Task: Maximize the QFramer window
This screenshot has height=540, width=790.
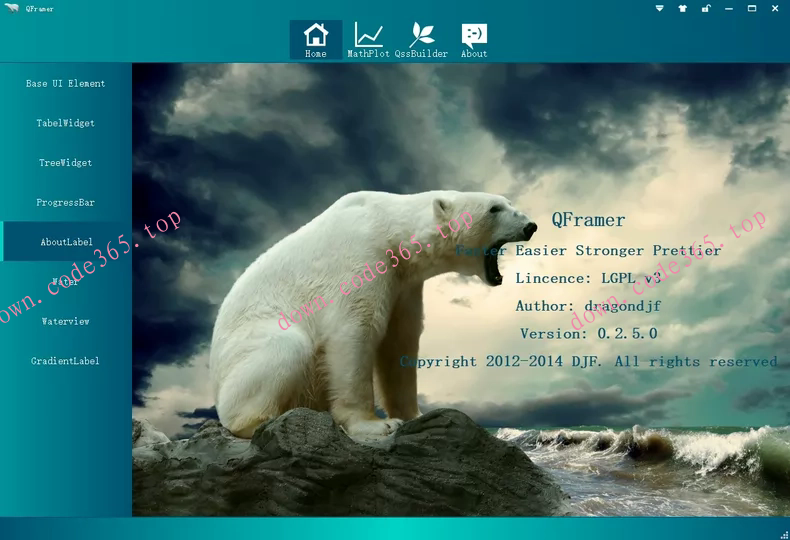Action: point(752,9)
